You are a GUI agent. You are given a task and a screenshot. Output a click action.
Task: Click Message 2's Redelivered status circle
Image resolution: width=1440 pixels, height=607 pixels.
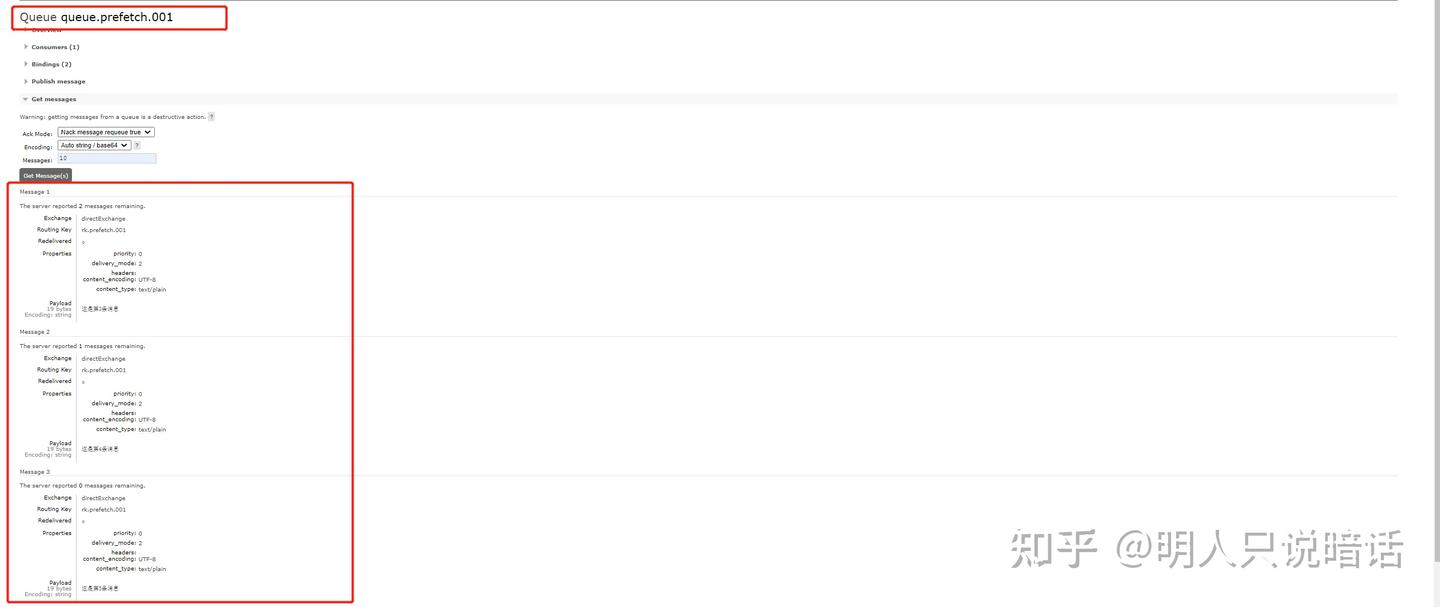click(x=83, y=382)
